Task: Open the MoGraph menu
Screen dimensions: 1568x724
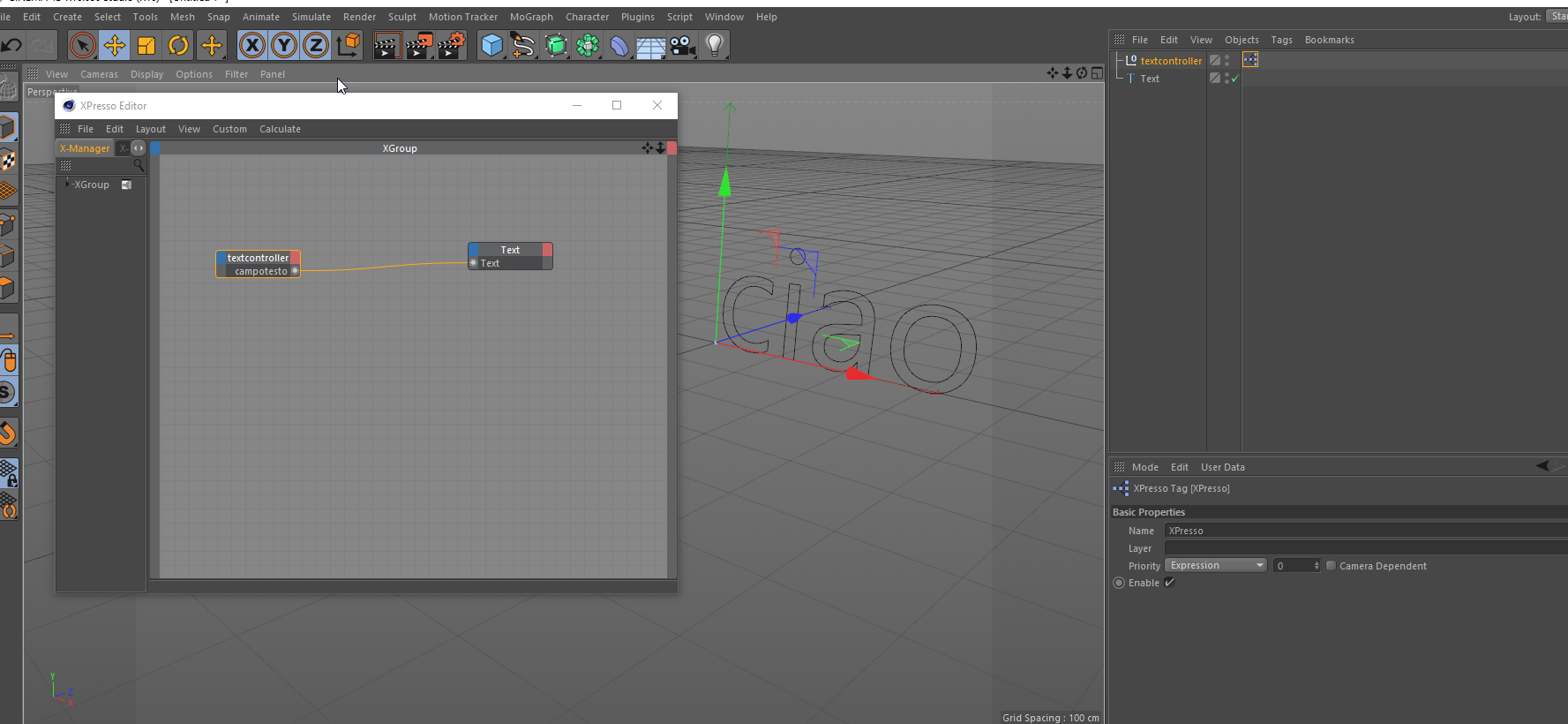Action: pyautogui.click(x=531, y=17)
